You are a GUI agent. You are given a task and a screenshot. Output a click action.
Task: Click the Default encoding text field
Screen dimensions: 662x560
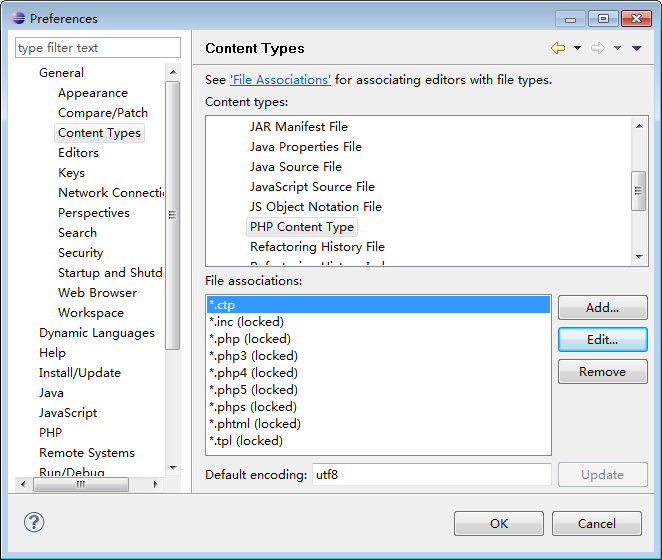point(431,474)
